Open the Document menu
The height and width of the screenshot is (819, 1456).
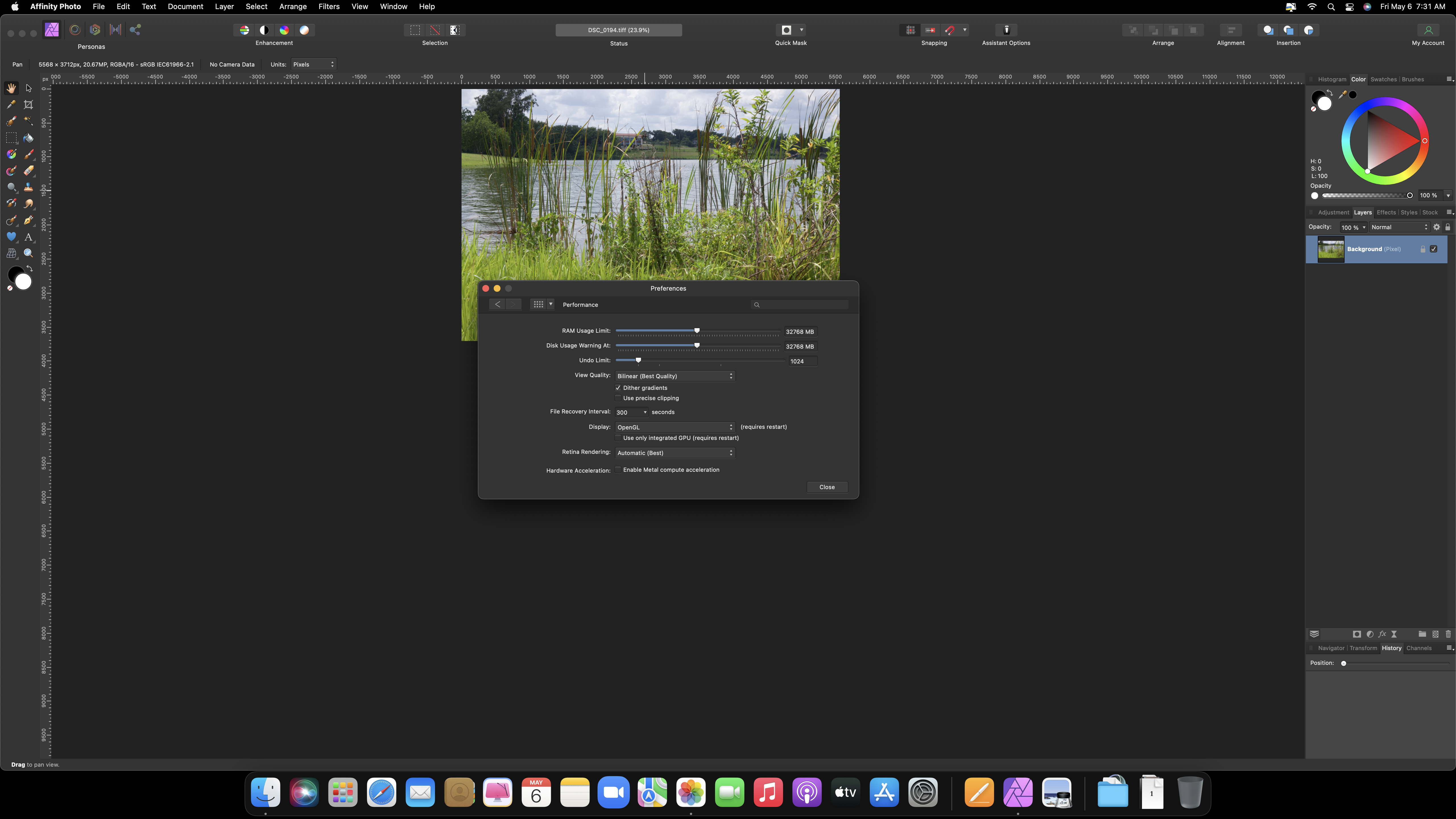click(x=185, y=7)
